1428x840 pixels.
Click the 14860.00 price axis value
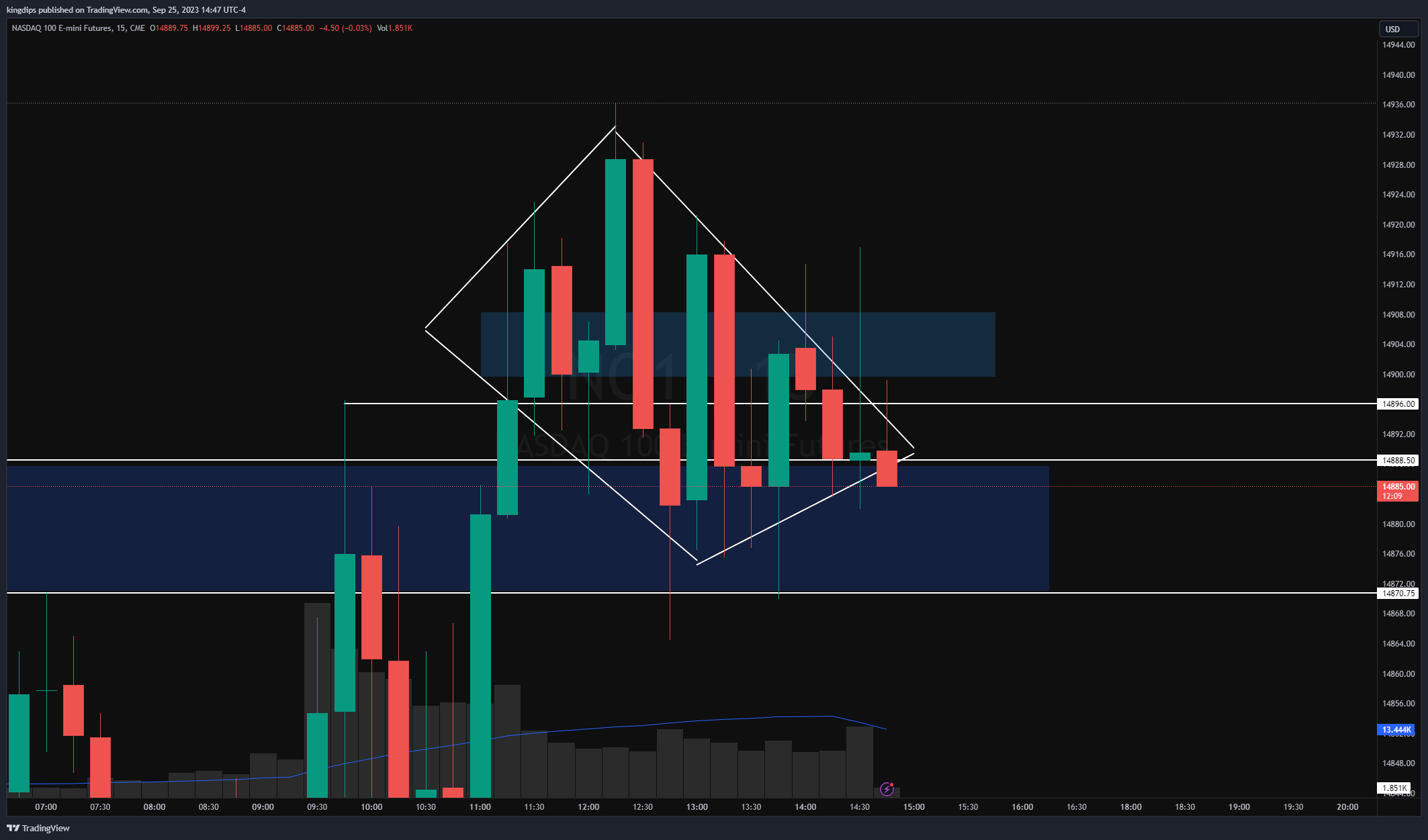[1398, 673]
